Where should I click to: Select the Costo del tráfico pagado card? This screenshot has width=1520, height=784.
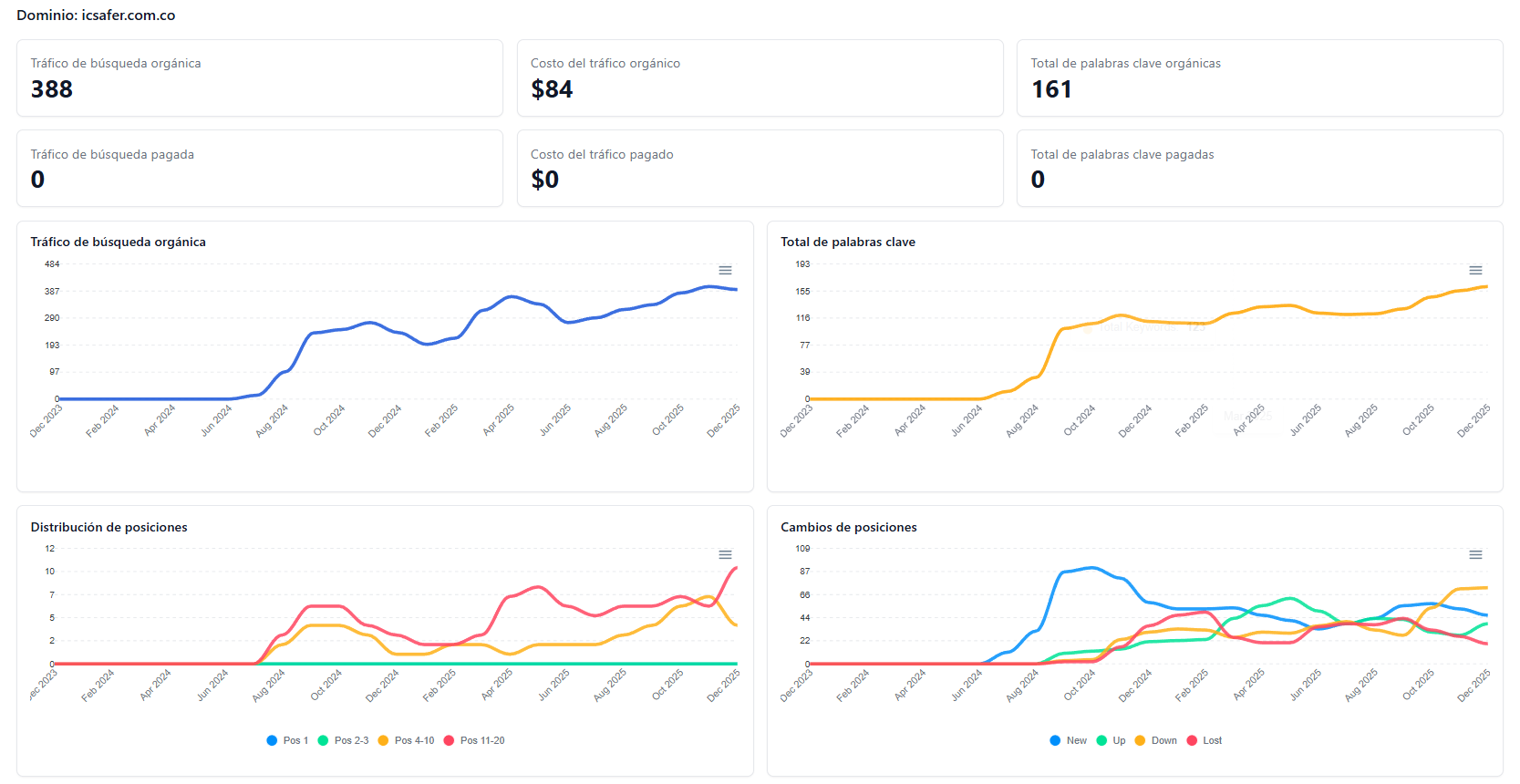tap(760, 169)
